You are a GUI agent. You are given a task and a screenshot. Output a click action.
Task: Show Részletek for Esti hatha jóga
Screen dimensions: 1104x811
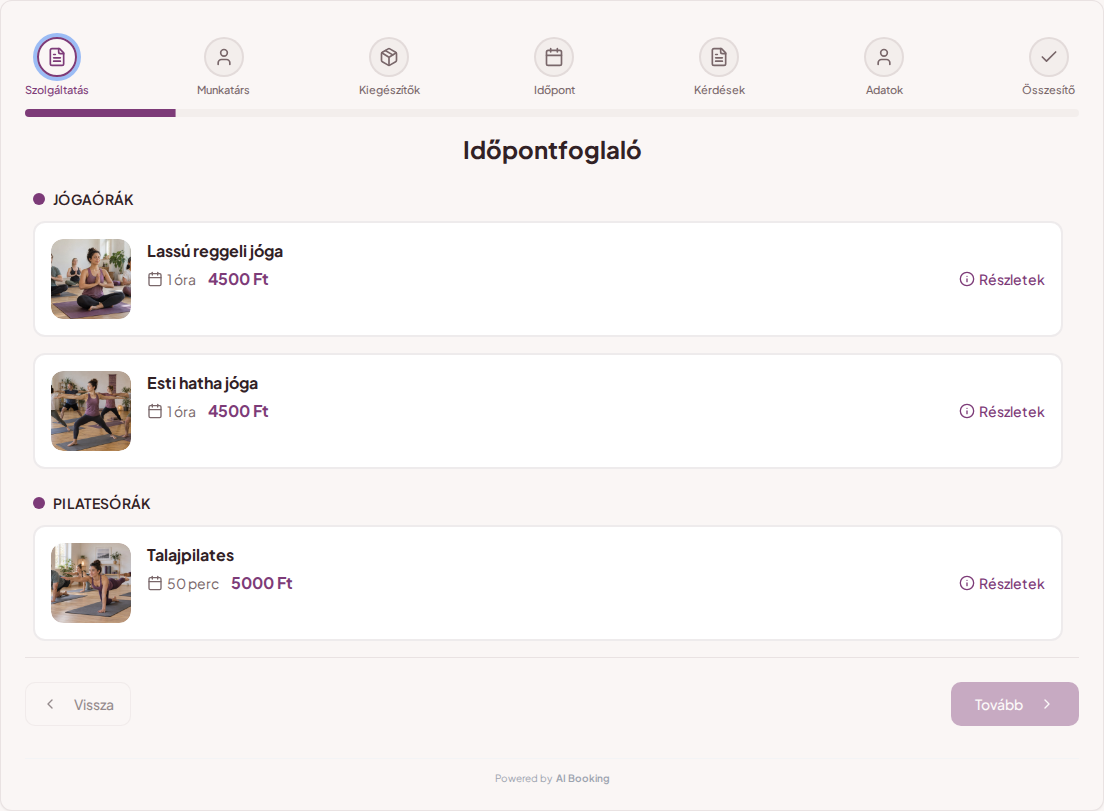click(x=1002, y=411)
